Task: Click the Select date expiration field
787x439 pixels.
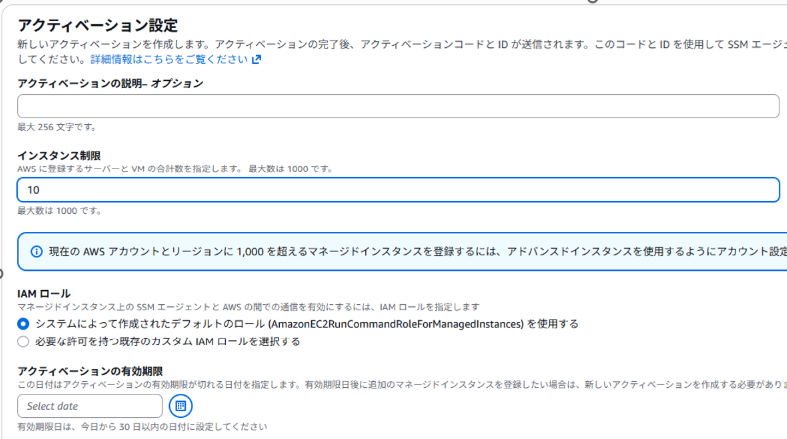Action: coord(90,406)
